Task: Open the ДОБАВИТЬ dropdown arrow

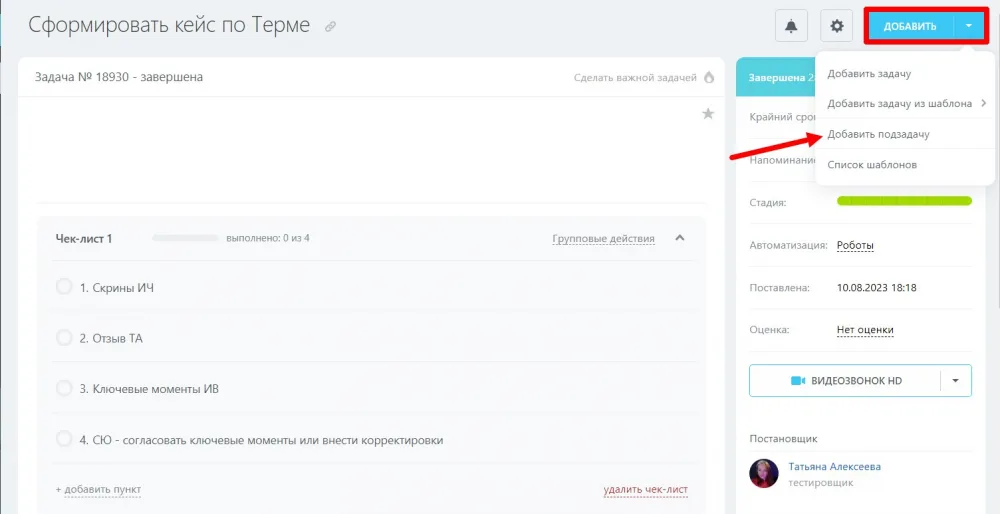Action: click(x=969, y=26)
